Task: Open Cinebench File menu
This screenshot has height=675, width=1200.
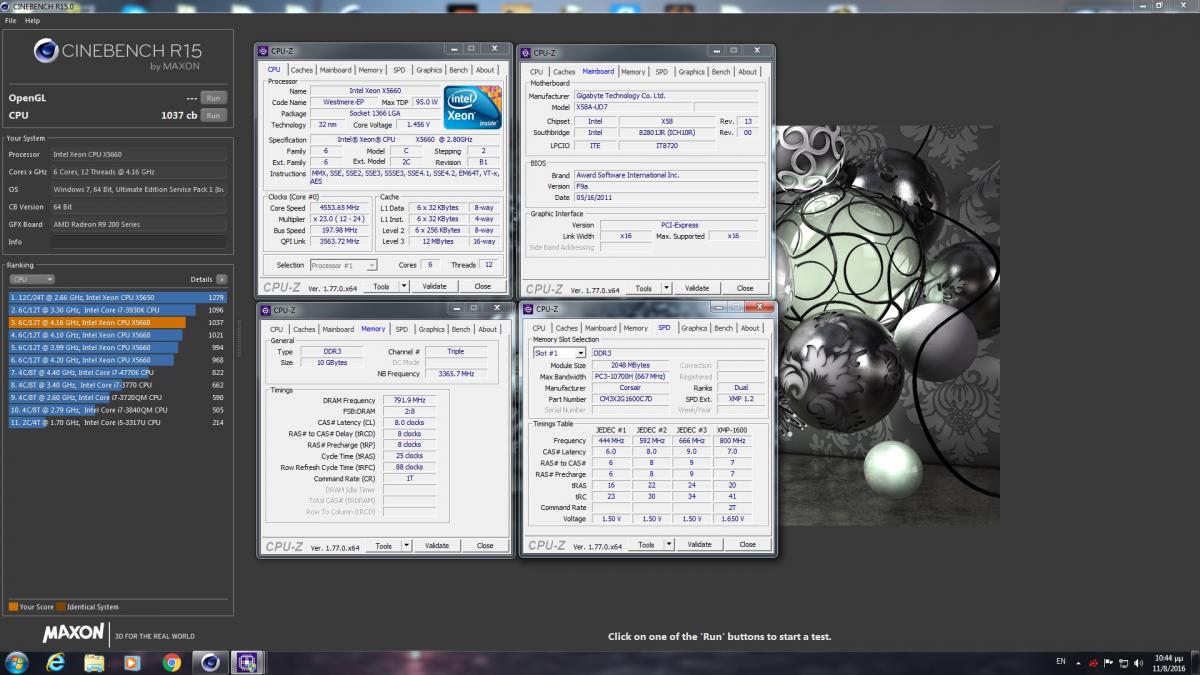Action: point(11,20)
